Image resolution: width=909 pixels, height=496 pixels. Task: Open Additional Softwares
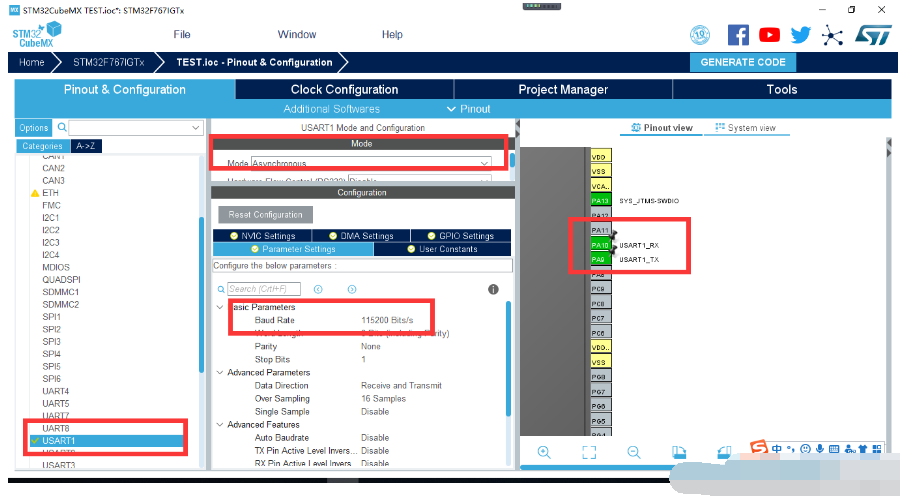pyautogui.click(x=332, y=109)
